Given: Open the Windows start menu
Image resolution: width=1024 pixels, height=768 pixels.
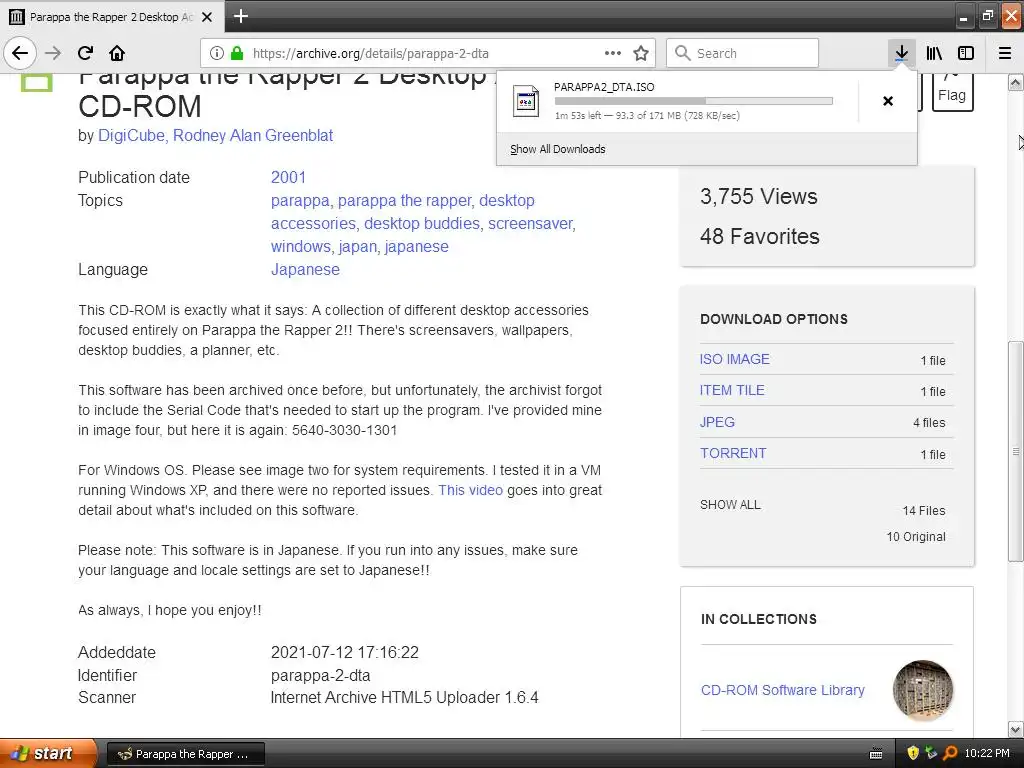Looking at the screenshot, I should click(x=48, y=754).
